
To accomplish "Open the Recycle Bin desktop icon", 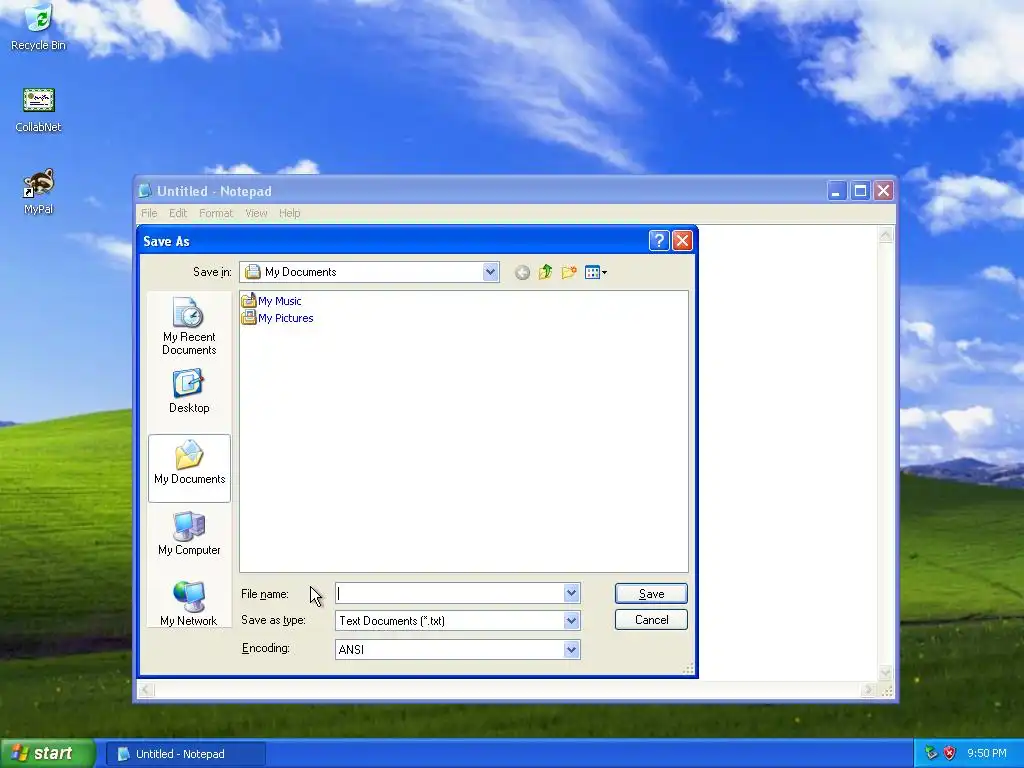I will click(x=39, y=26).
